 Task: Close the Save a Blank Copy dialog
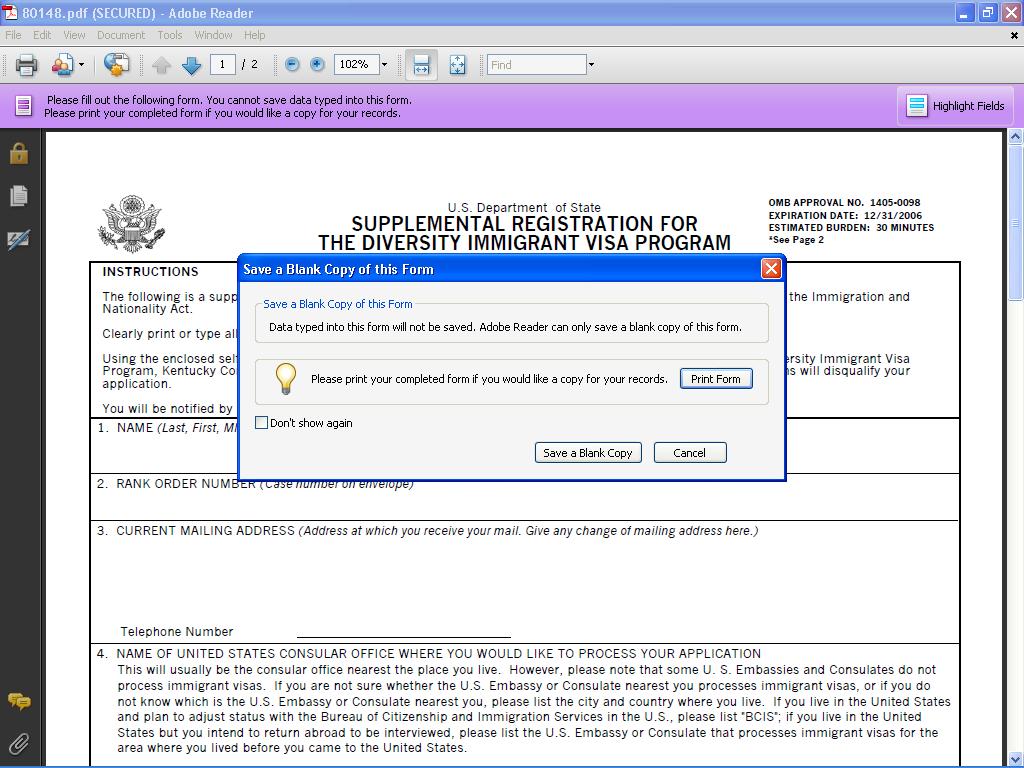[771, 268]
